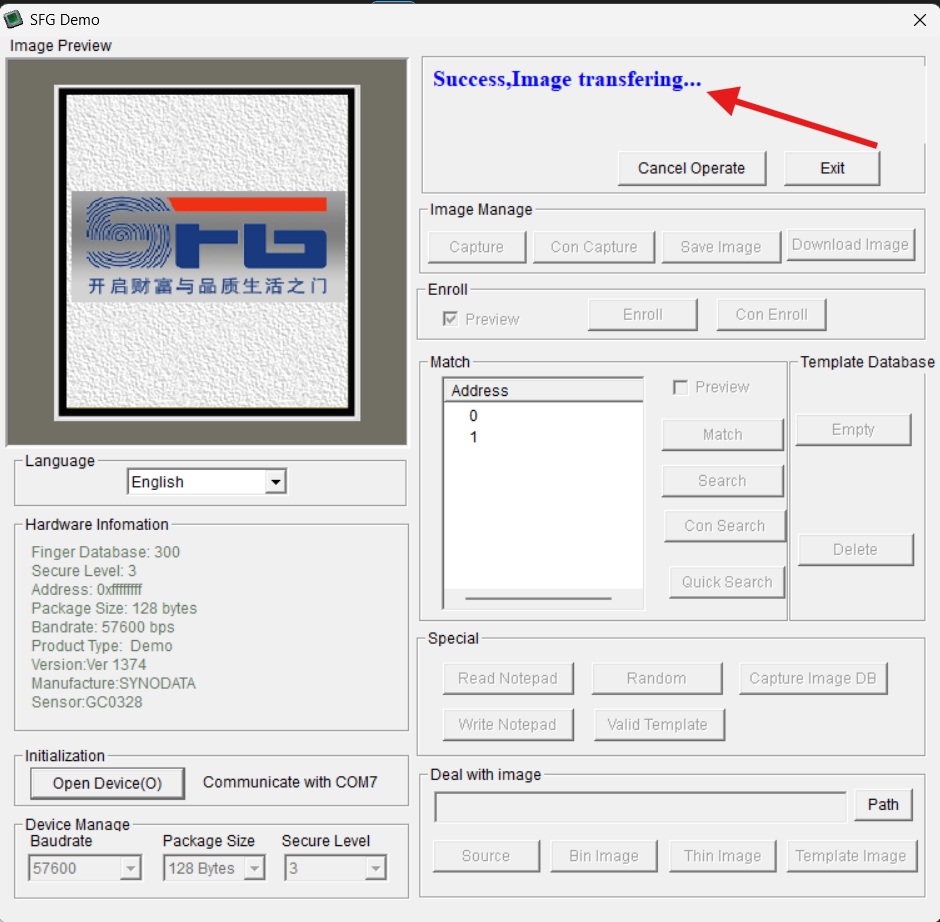Click the Capture button in Image Manage
Image resolution: width=940 pixels, height=922 pixels.
pos(477,247)
